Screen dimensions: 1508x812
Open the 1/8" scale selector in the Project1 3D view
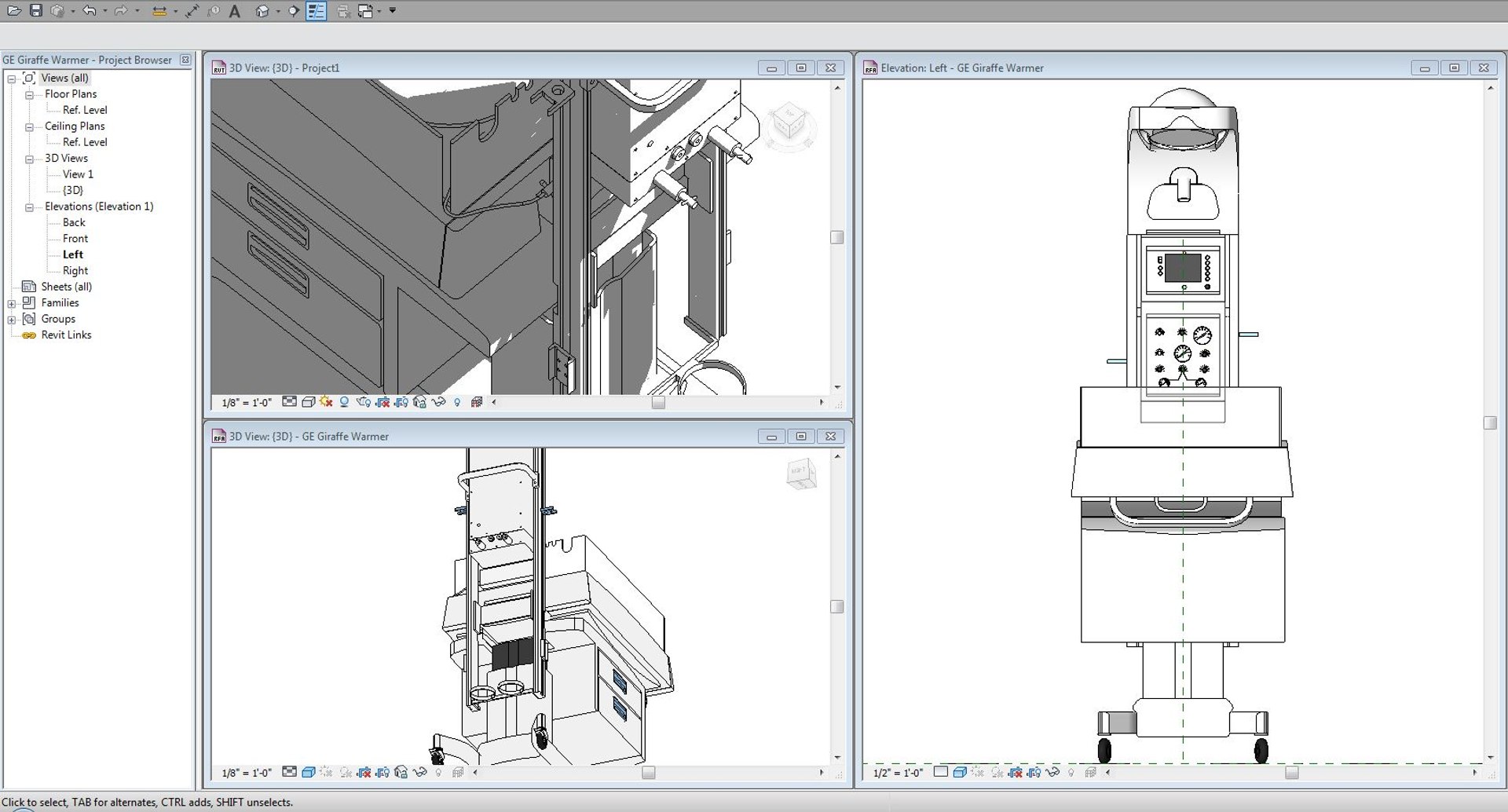coord(247,403)
